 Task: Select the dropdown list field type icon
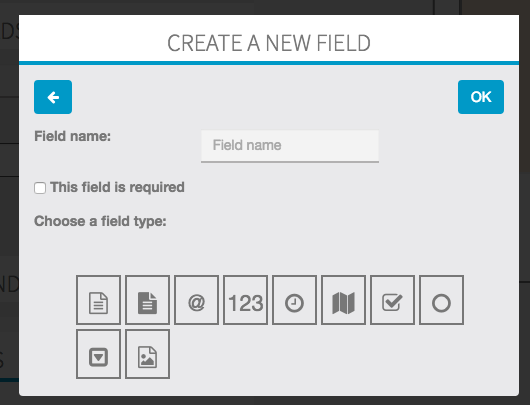point(98,354)
